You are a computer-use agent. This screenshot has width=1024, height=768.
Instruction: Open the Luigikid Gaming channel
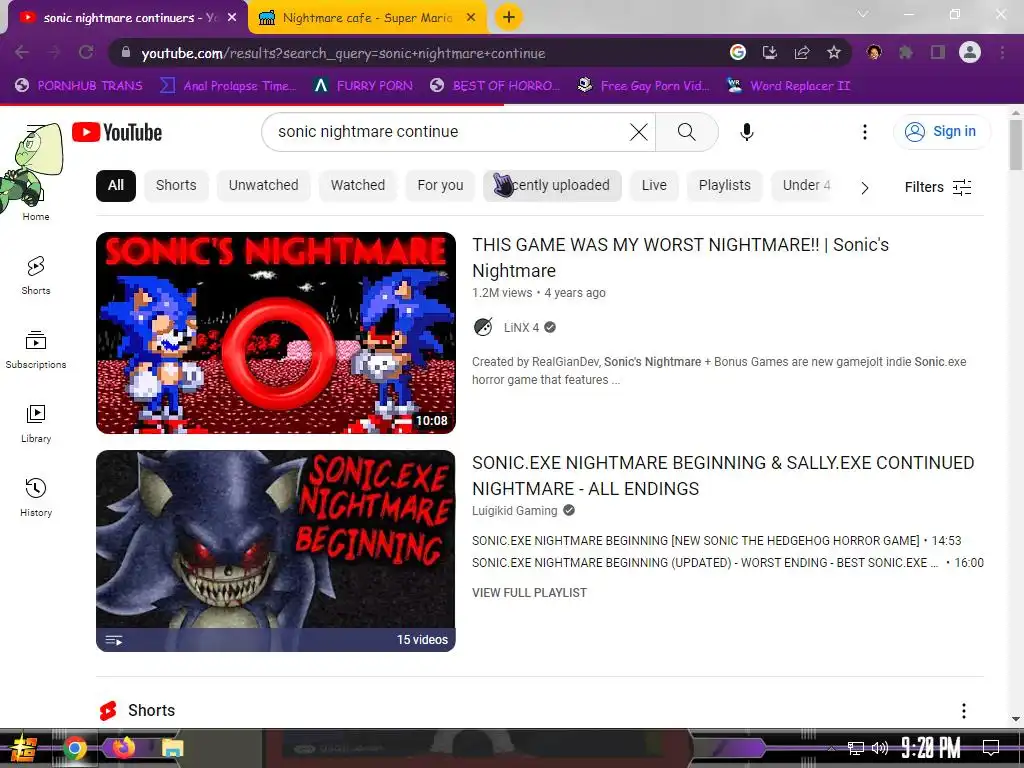click(x=515, y=511)
